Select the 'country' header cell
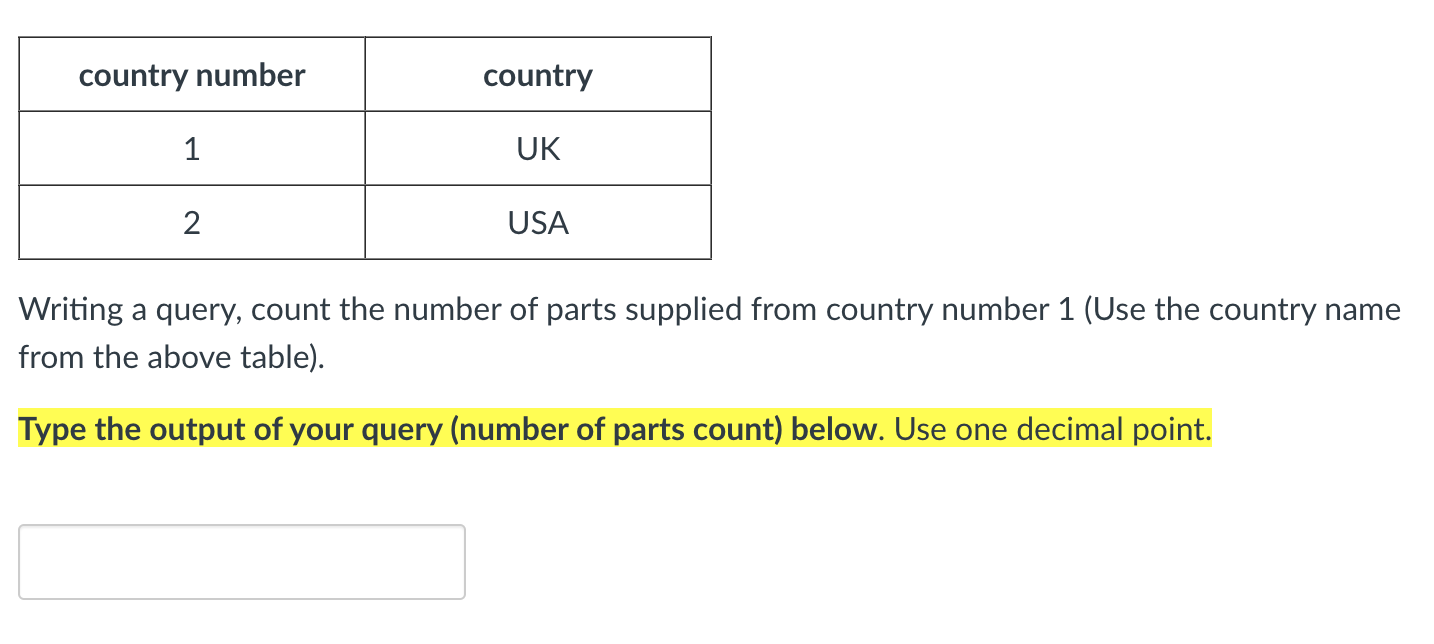 click(537, 74)
